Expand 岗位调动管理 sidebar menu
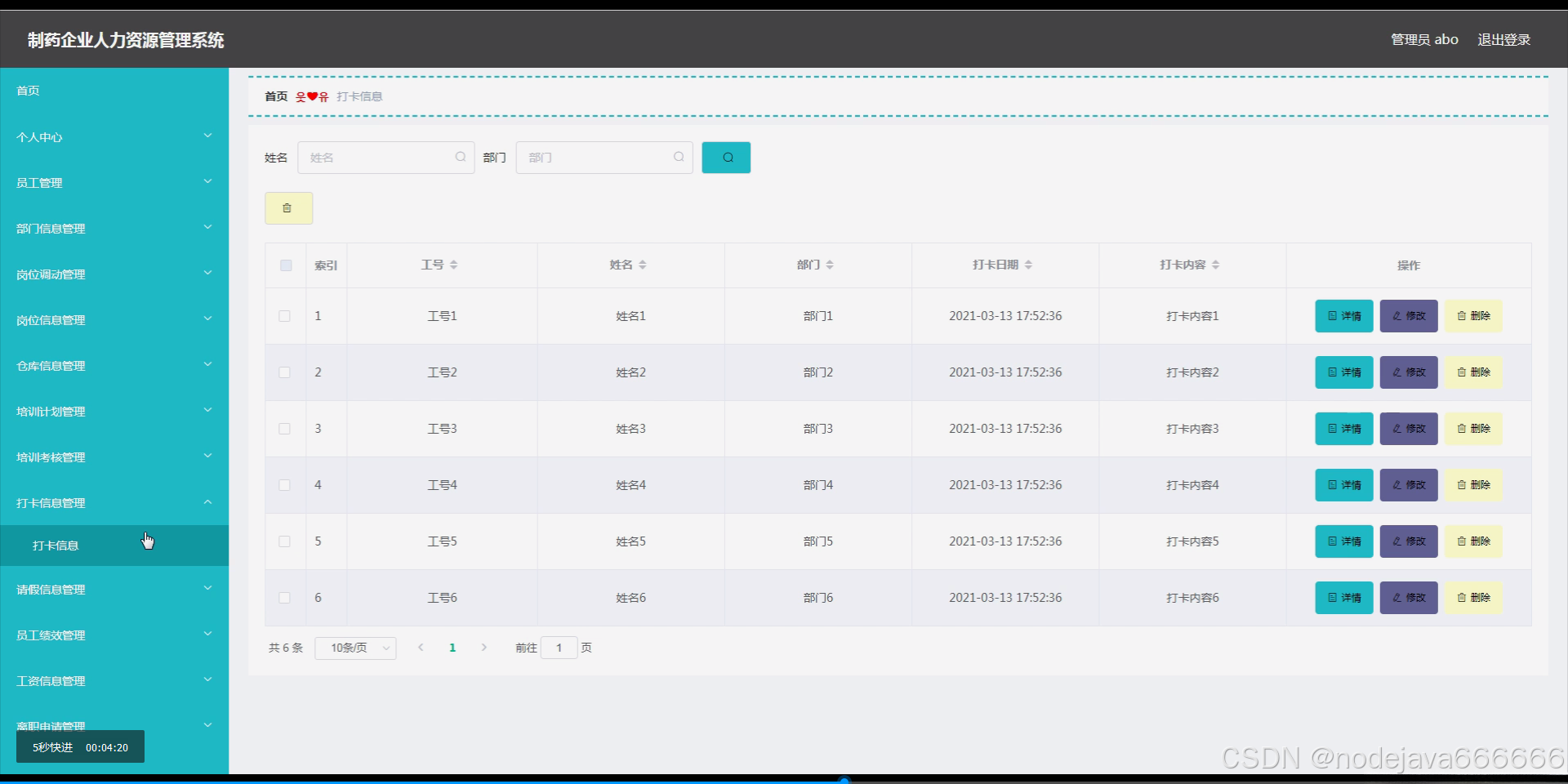1568x784 pixels. coord(114,274)
